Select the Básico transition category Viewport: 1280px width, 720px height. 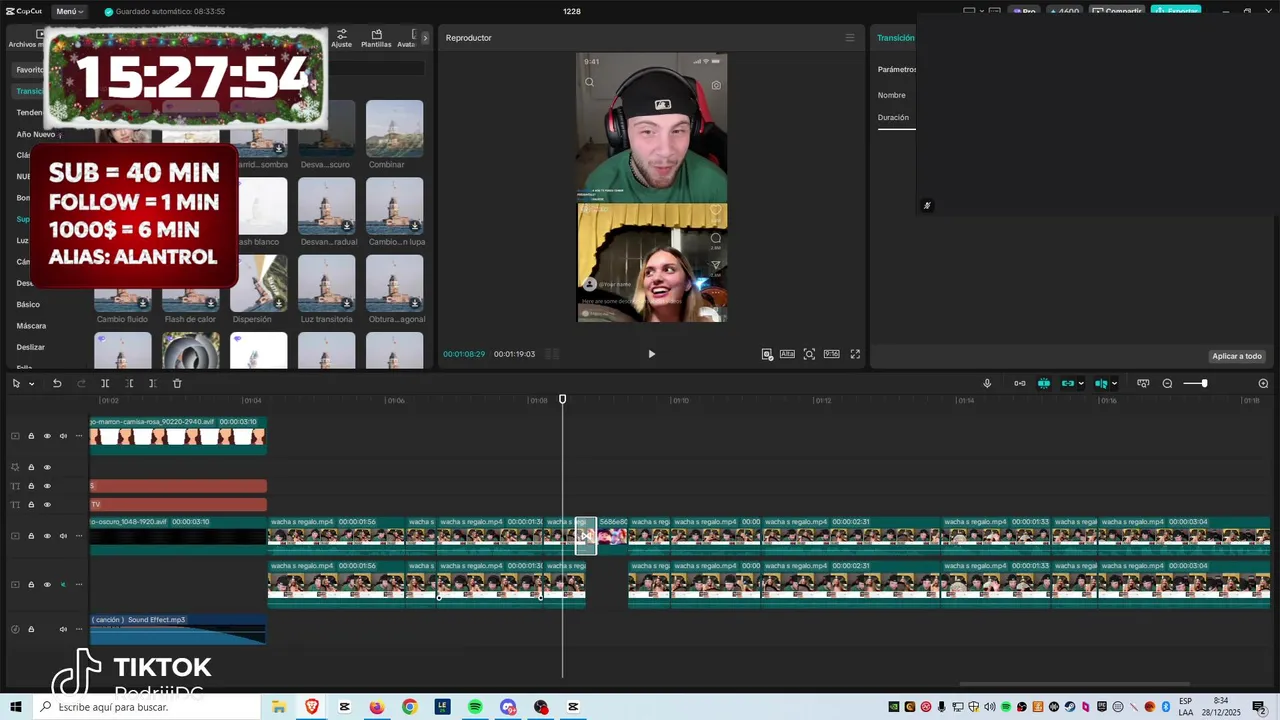(28, 304)
